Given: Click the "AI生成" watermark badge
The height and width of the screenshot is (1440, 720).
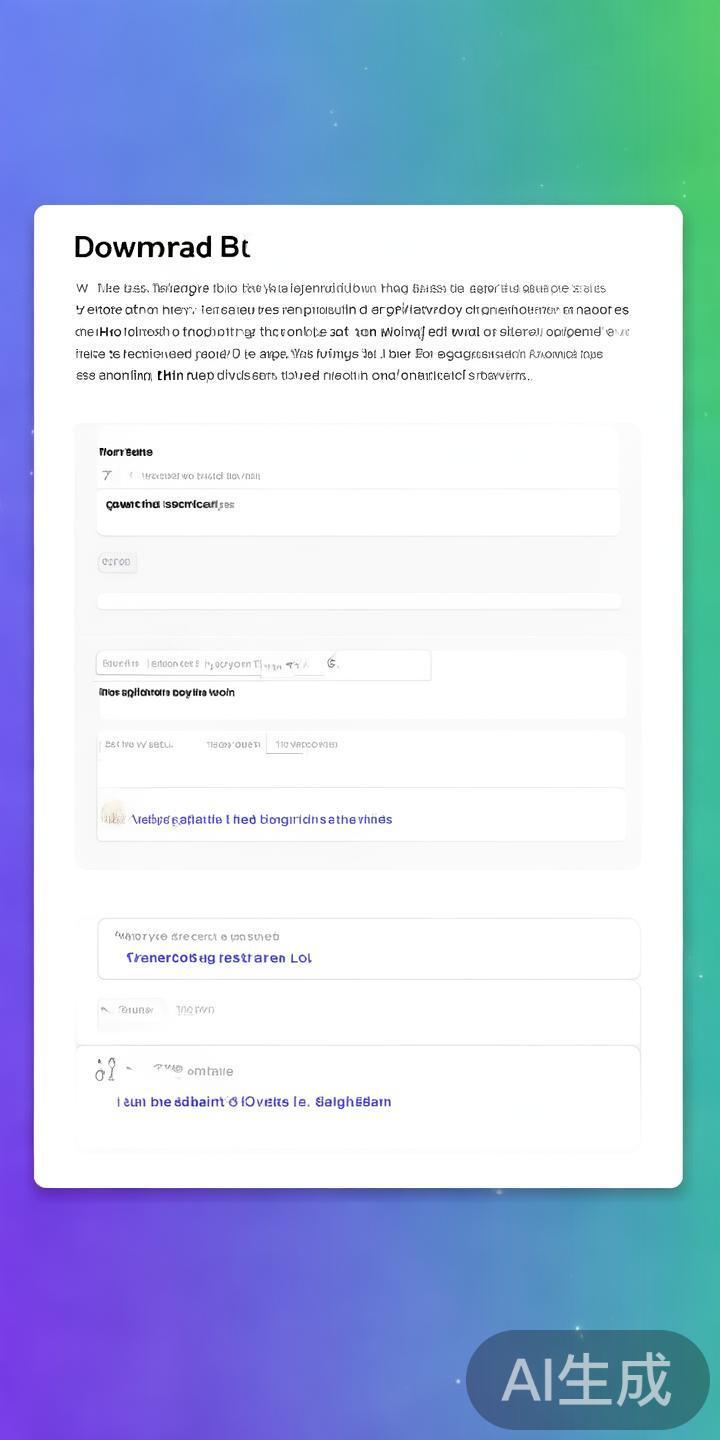Looking at the screenshot, I should pyautogui.click(x=587, y=1380).
